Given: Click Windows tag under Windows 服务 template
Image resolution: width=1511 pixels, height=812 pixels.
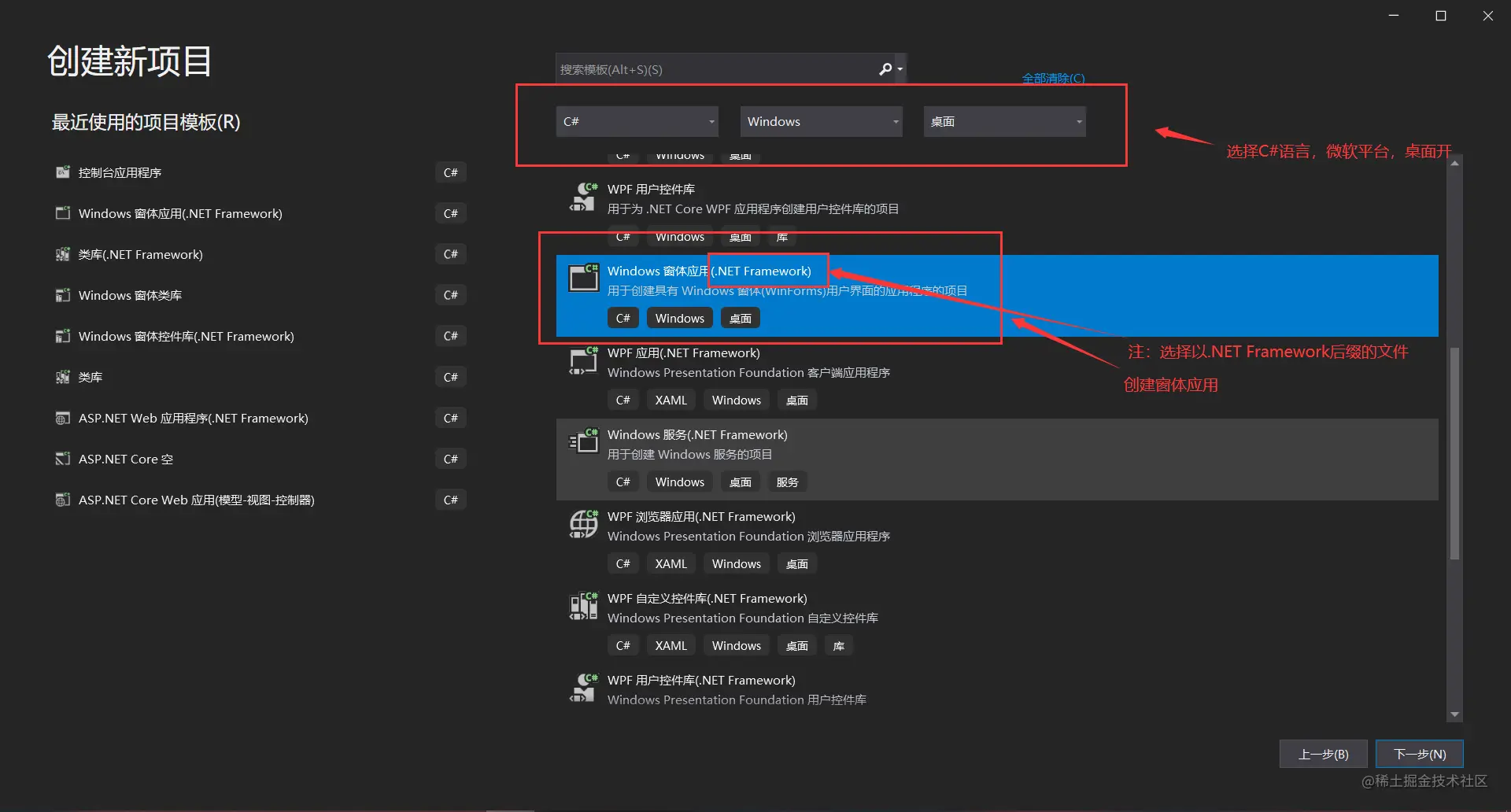Looking at the screenshot, I should pos(680,482).
